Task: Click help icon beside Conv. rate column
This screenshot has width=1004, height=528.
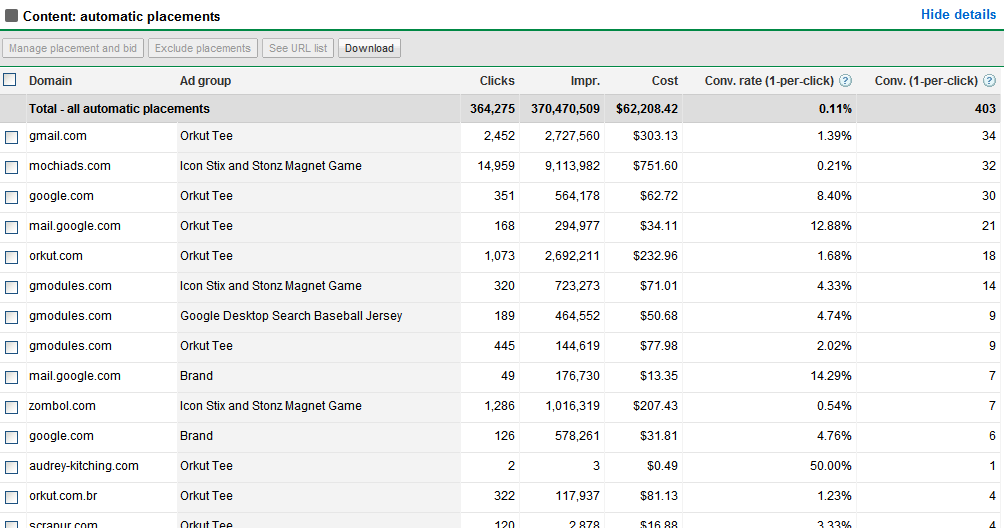Action: pos(845,81)
